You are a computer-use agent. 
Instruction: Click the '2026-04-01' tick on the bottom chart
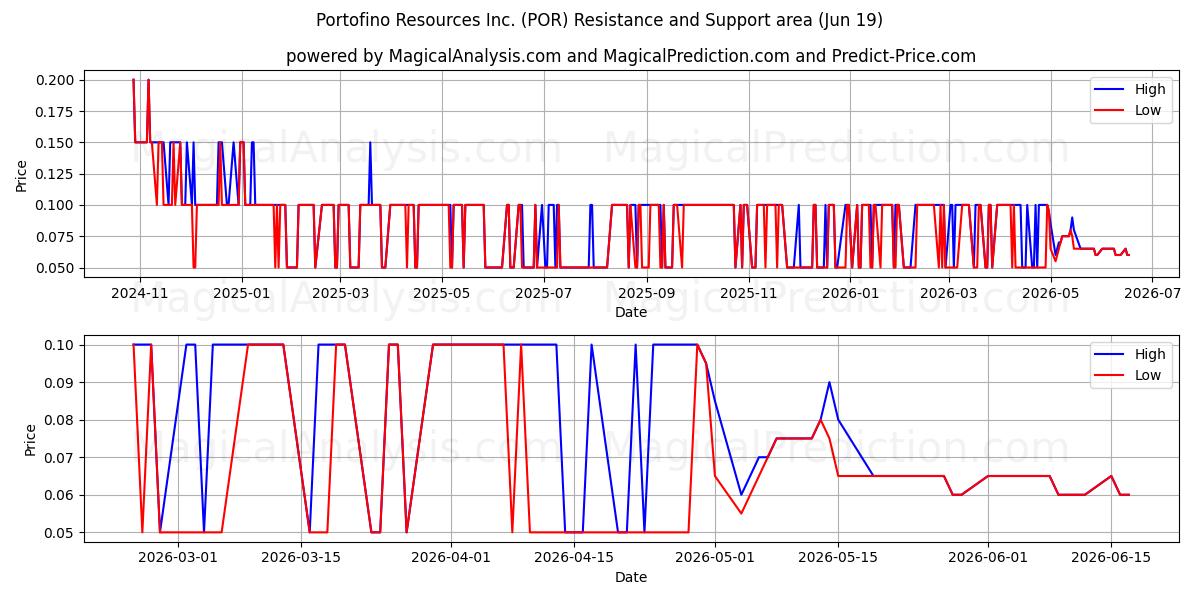[450, 558]
